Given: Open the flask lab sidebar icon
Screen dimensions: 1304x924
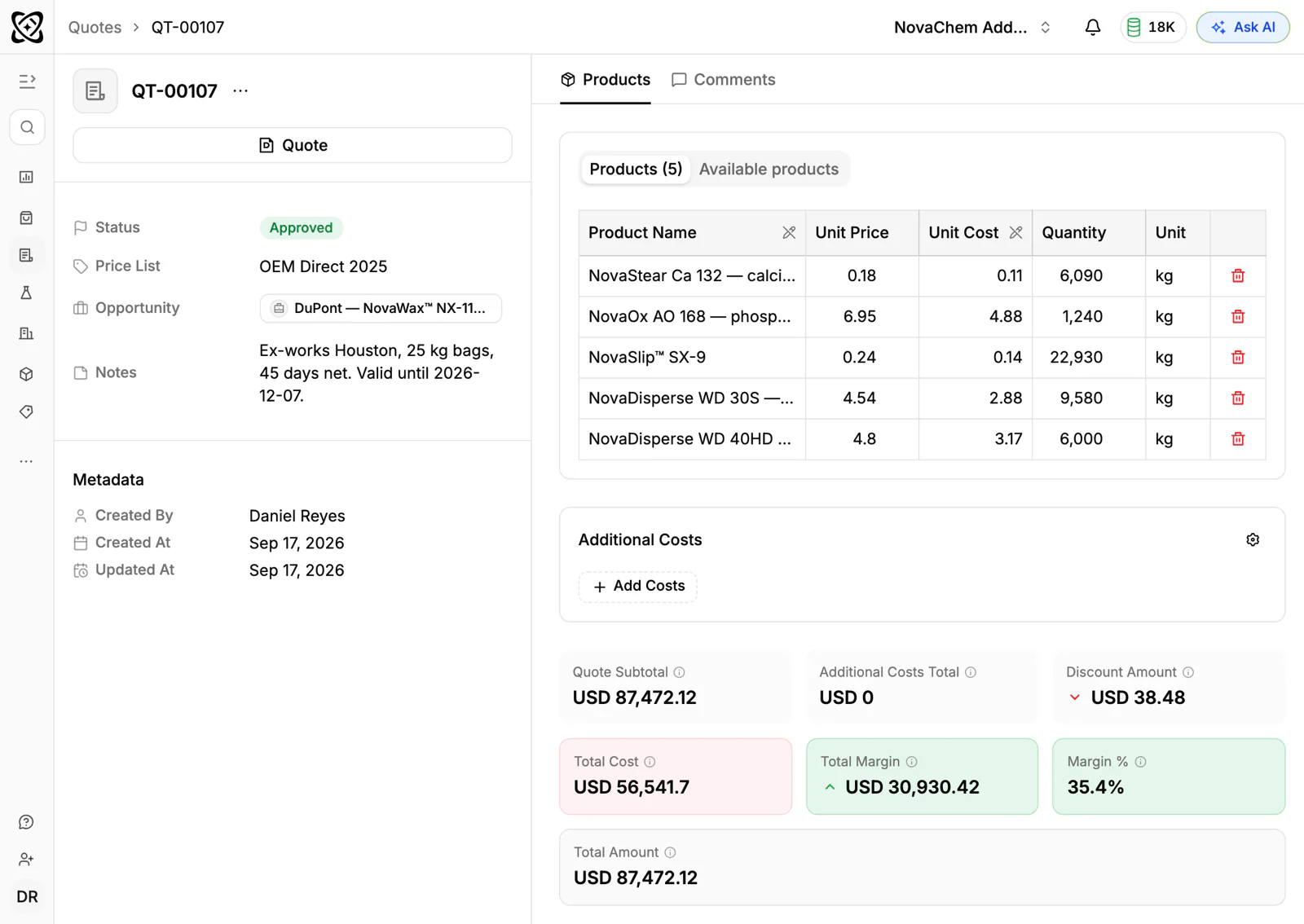Looking at the screenshot, I should pos(27,293).
